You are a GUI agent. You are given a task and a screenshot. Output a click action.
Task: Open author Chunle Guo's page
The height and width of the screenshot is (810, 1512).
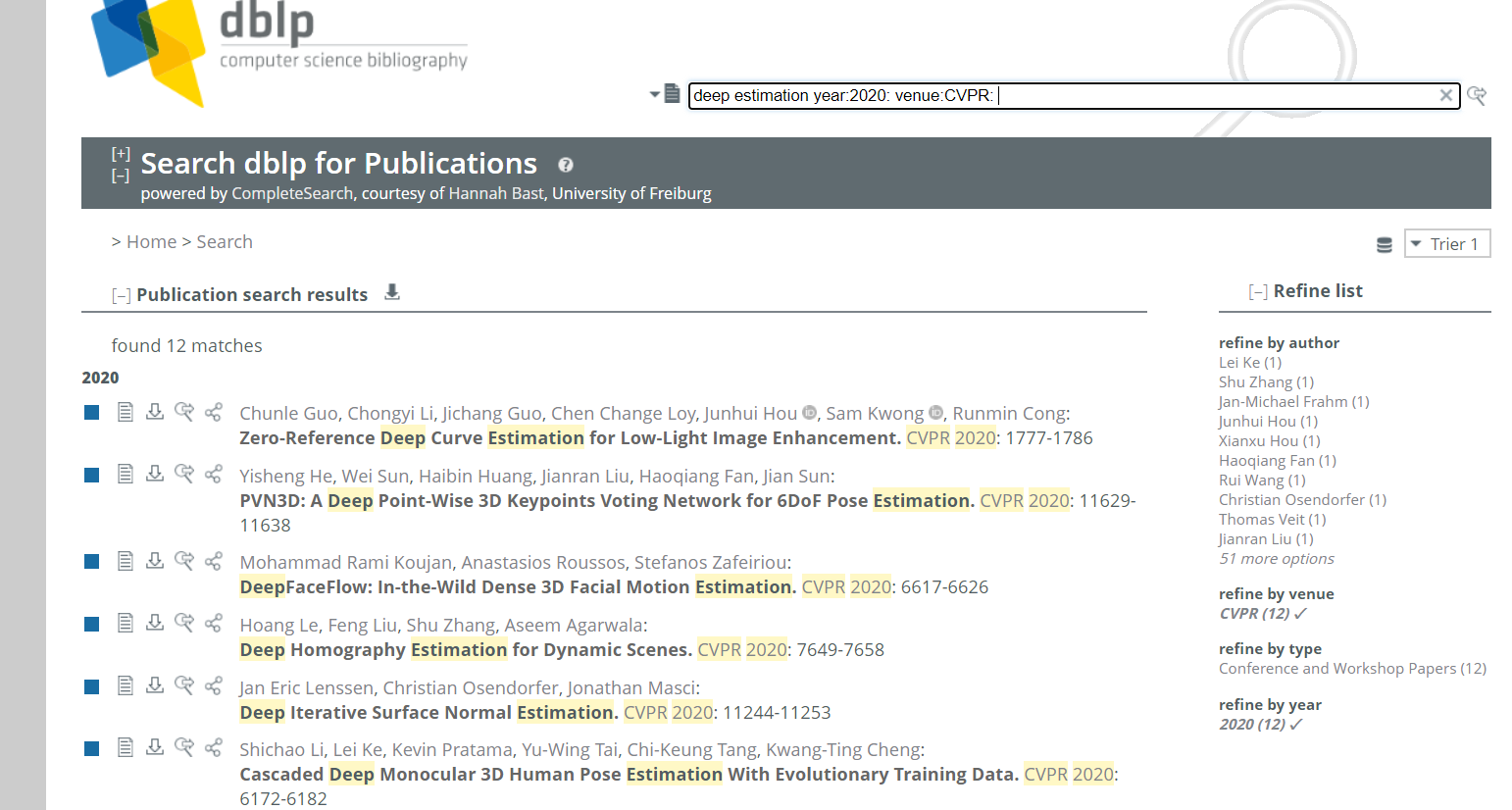(x=289, y=414)
